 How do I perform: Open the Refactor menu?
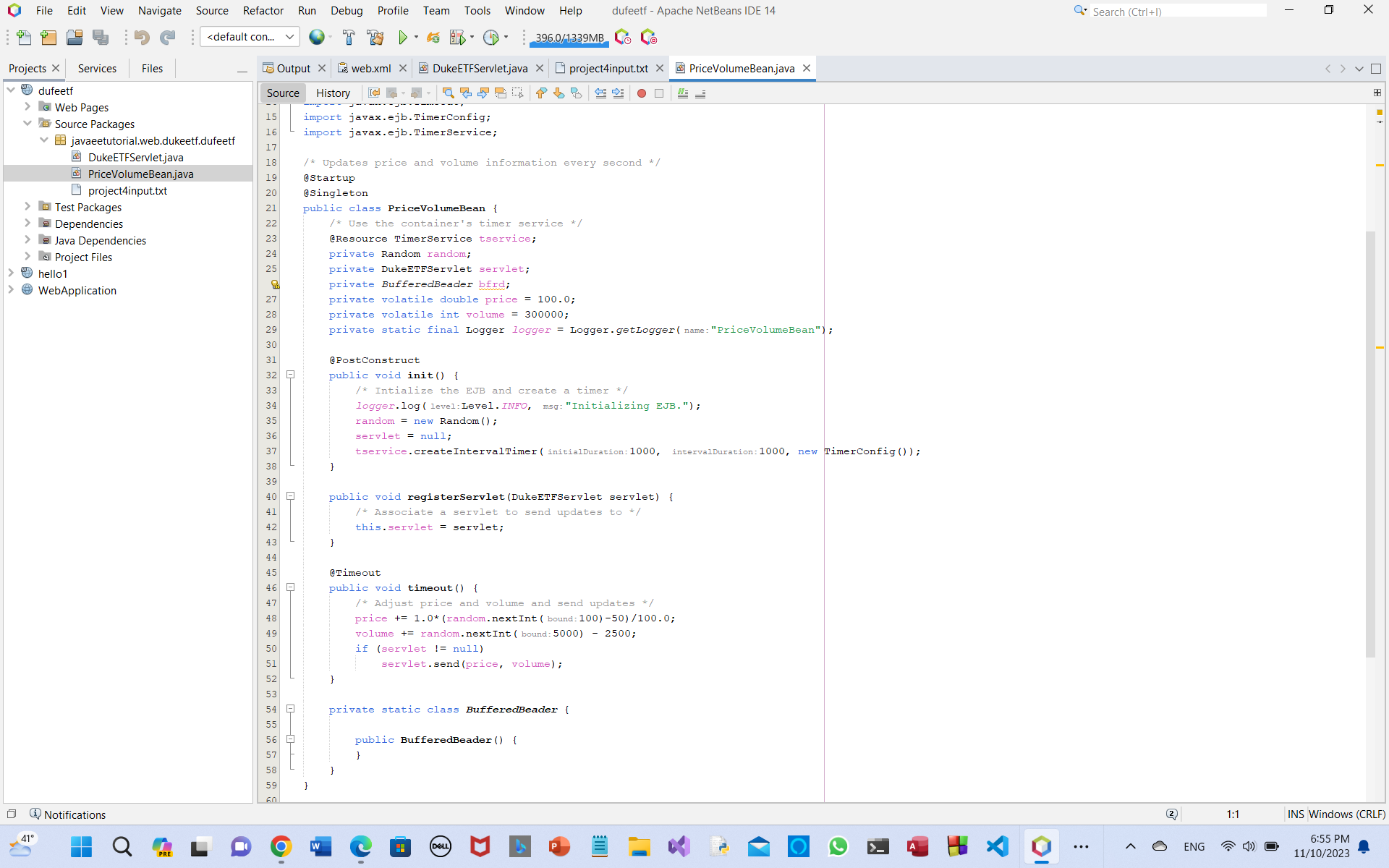coord(263,11)
